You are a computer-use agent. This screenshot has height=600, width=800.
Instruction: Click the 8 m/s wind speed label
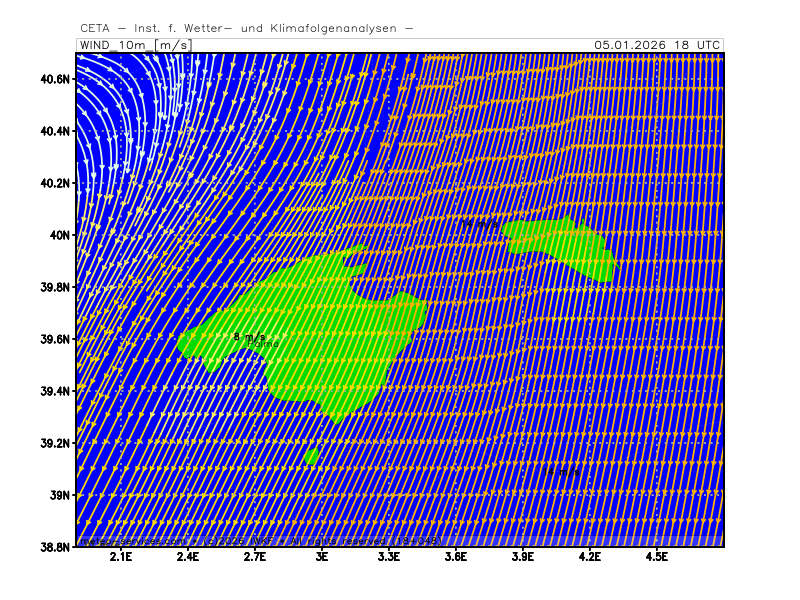click(x=249, y=337)
